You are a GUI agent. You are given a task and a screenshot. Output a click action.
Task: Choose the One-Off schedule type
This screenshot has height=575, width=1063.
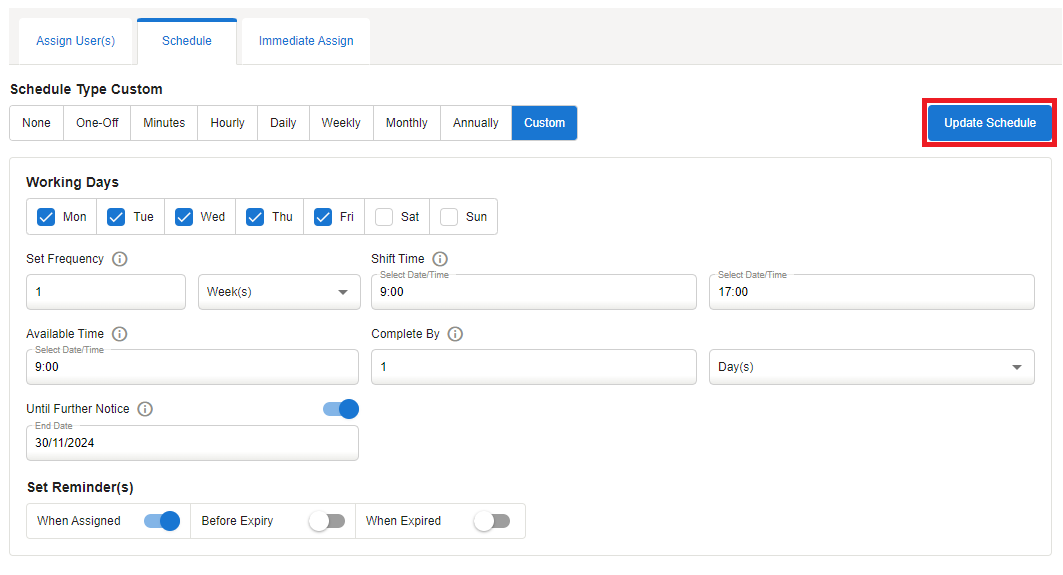pyautogui.click(x=97, y=123)
